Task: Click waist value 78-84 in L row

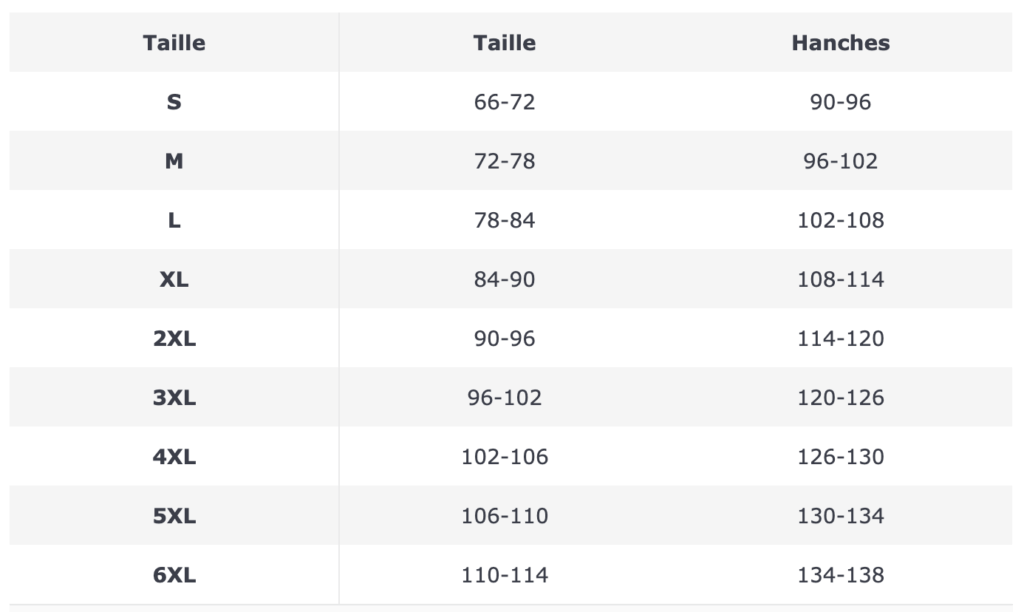Action: [504, 220]
